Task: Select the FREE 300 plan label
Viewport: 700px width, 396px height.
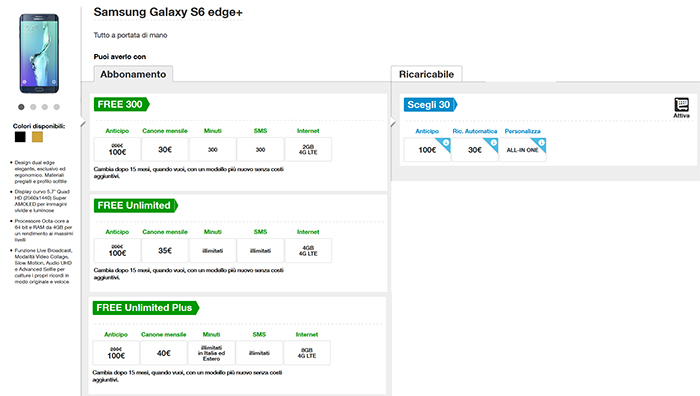Action: click(x=121, y=104)
